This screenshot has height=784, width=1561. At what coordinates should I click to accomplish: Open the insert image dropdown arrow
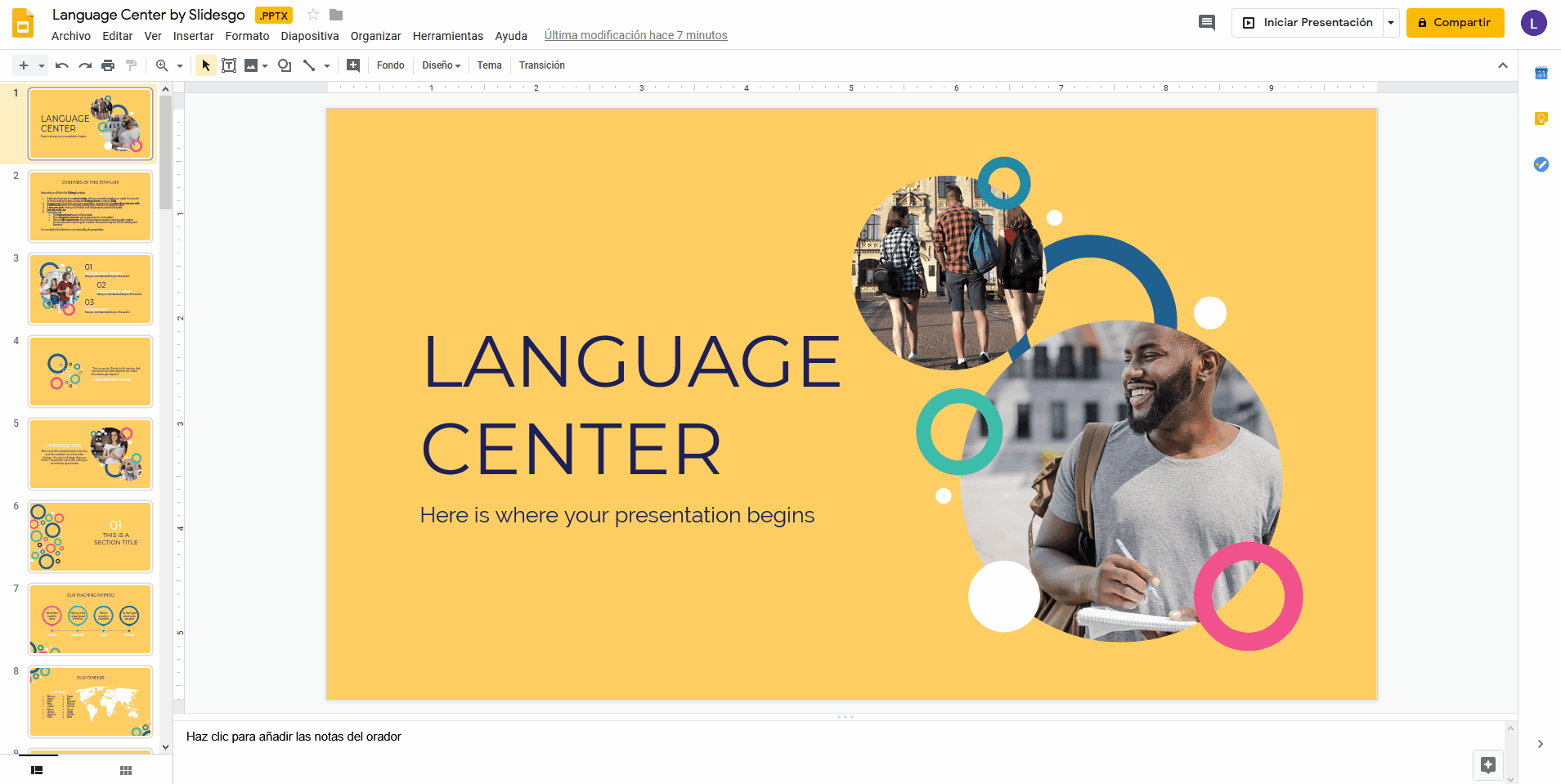pyautogui.click(x=265, y=65)
